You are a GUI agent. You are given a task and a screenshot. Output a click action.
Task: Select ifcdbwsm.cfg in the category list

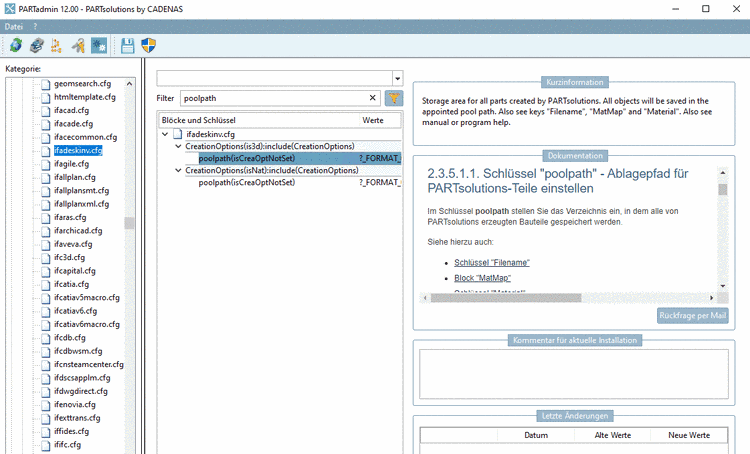coord(78,352)
